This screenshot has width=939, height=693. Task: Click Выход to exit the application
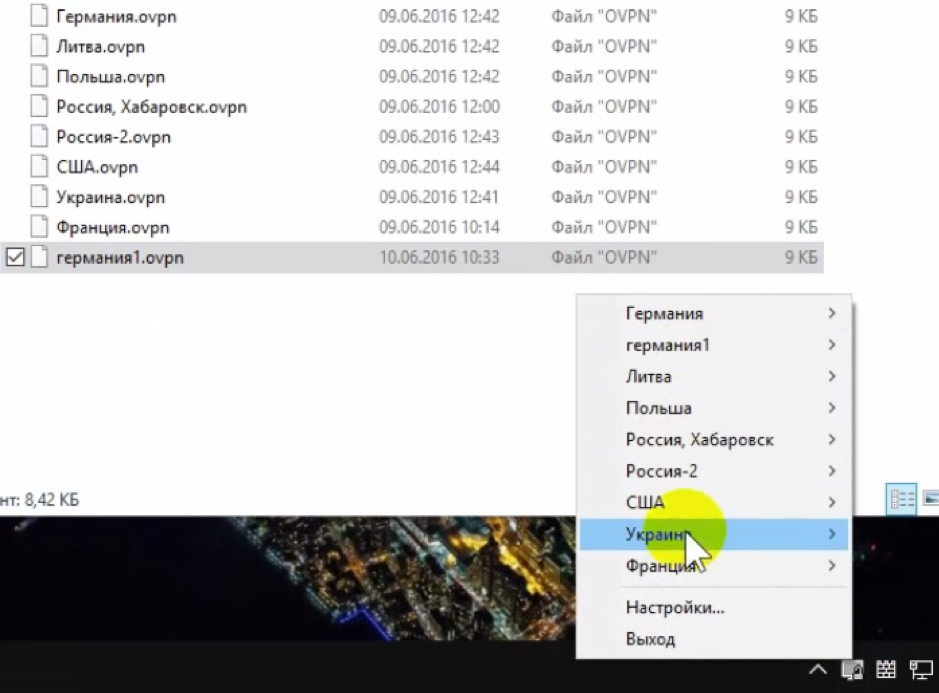(650, 639)
